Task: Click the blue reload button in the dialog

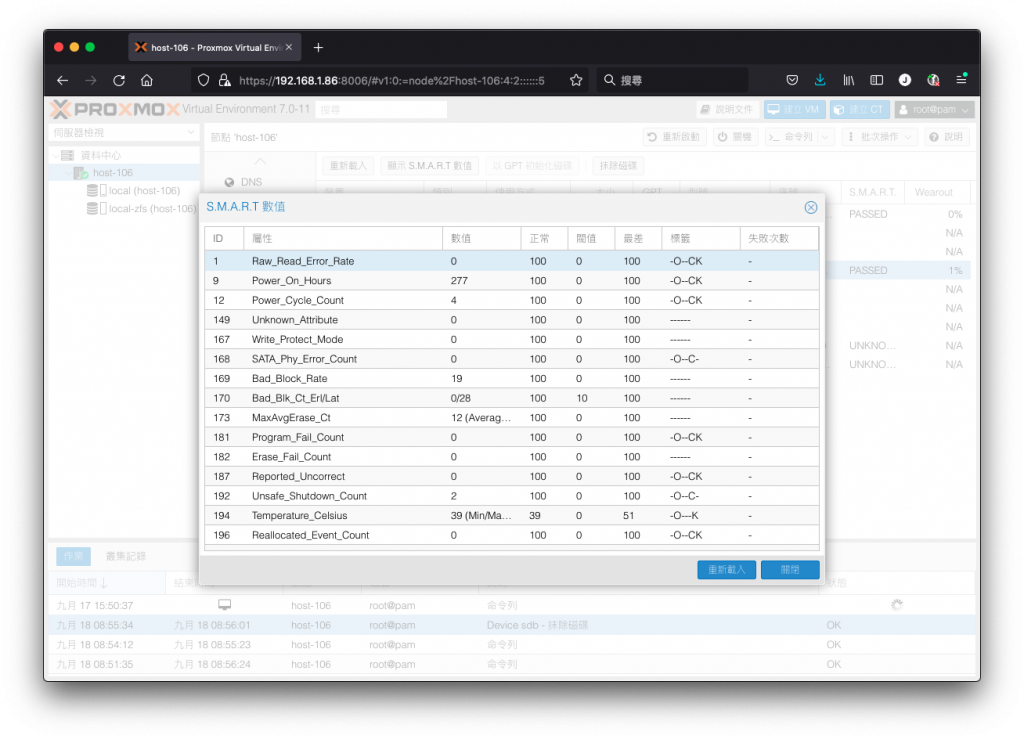Action: coord(726,569)
